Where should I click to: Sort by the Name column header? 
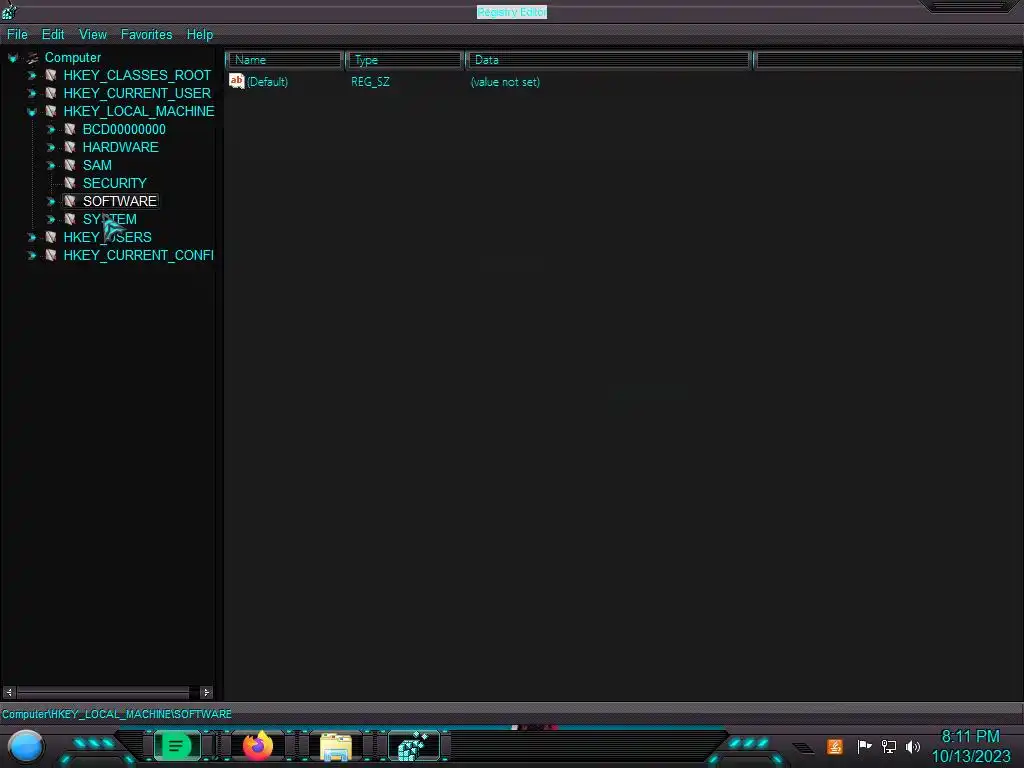285,60
